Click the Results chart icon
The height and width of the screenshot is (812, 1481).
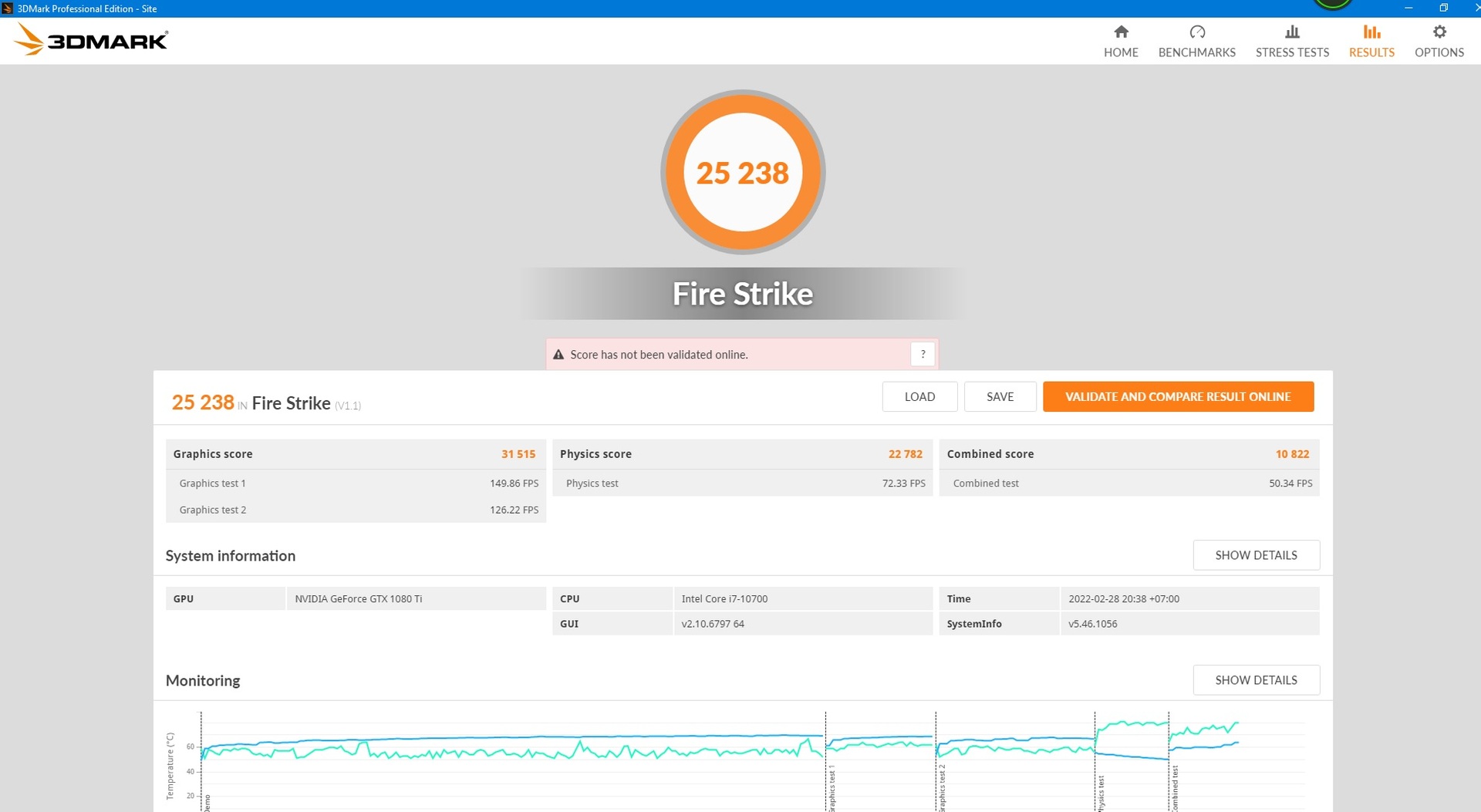pos(1371,32)
